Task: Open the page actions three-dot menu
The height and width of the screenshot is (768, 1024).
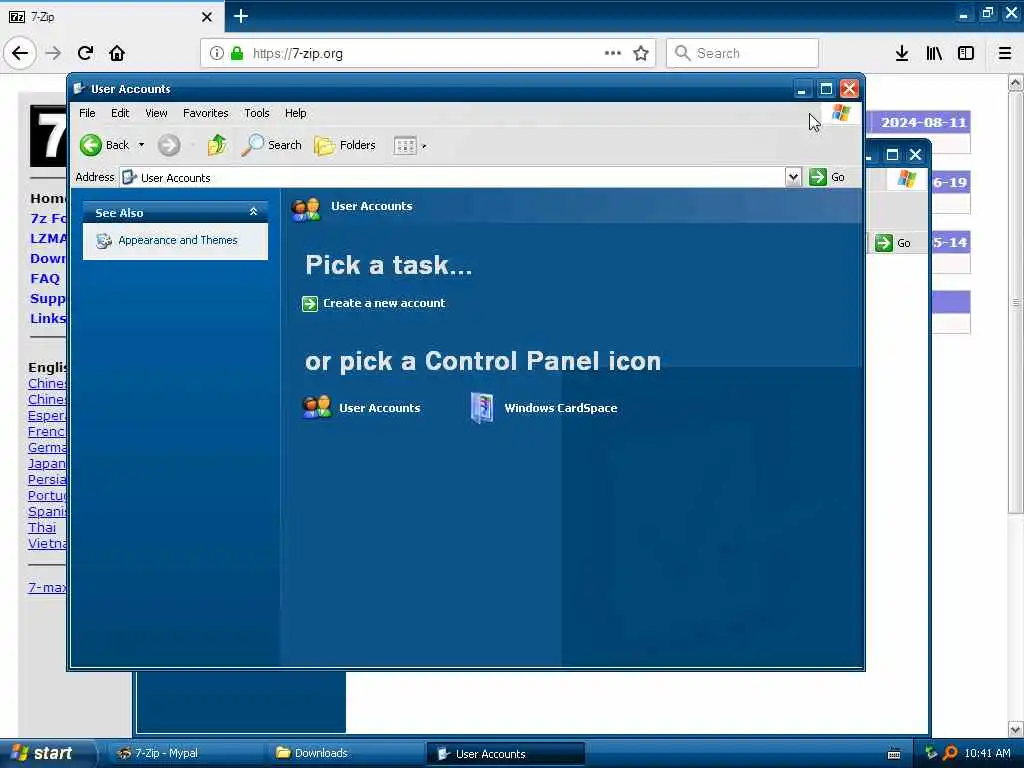Action: (x=613, y=53)
